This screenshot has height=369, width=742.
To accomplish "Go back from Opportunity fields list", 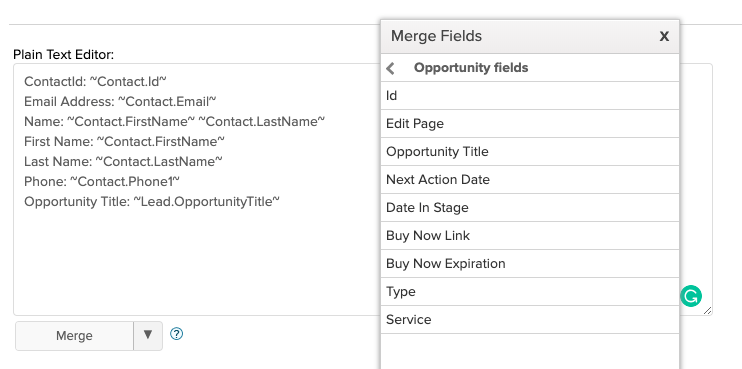I will coord(390,68).
